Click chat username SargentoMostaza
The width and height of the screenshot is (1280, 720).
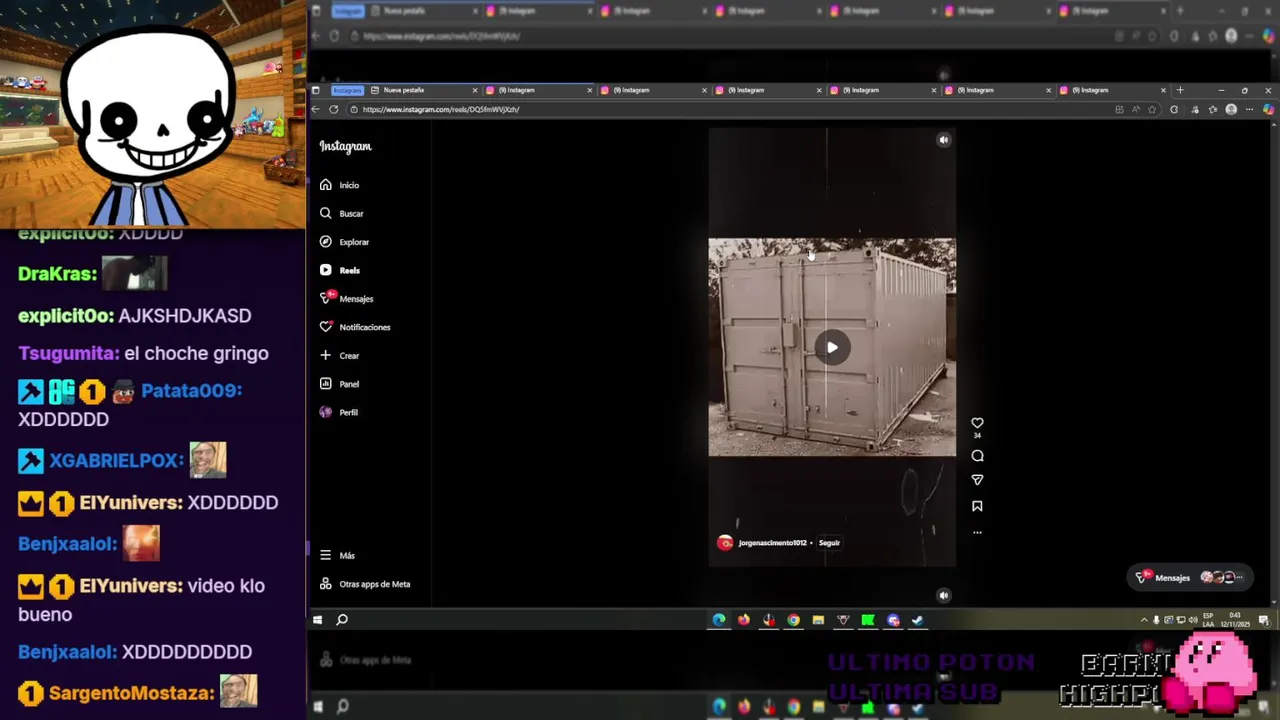[x=131, y=693]
